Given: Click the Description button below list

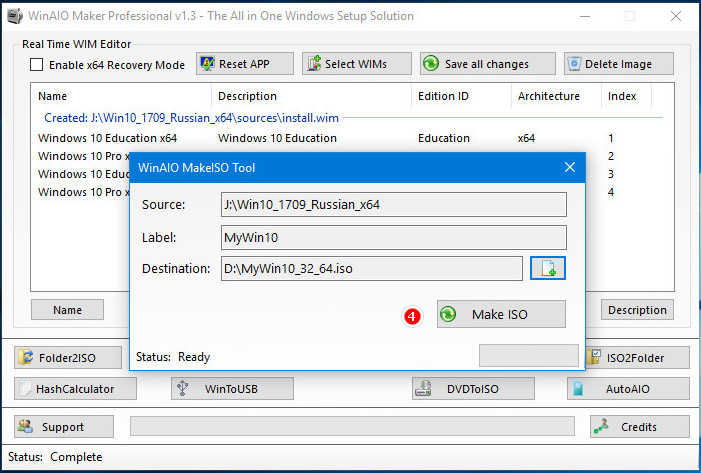Looking at the screenshot, I should point(637,310).
